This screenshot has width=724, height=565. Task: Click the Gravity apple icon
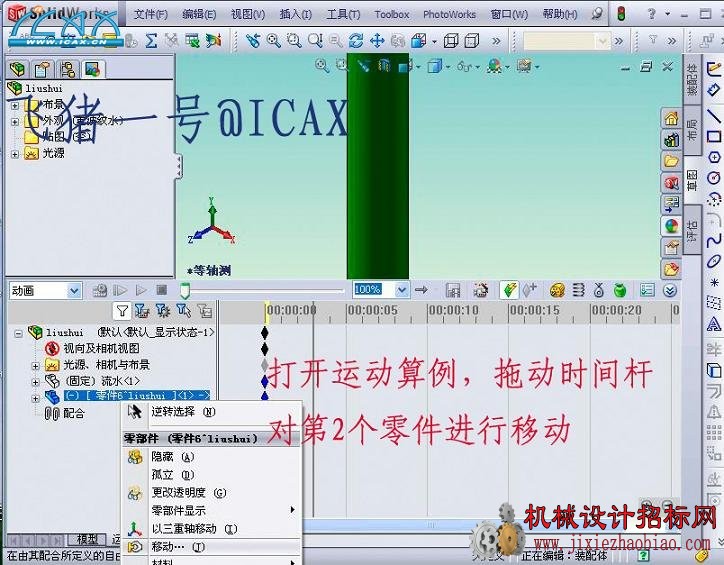coord(620,290)
